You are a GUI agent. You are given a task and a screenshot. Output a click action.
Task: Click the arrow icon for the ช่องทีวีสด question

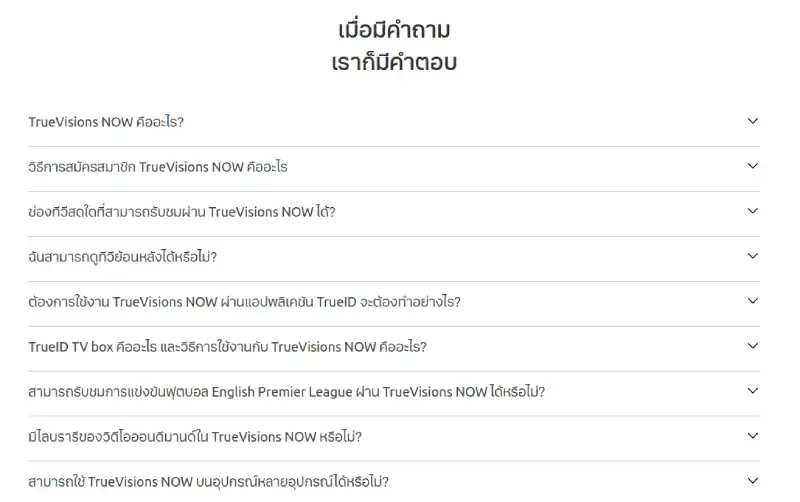(753, 211)
